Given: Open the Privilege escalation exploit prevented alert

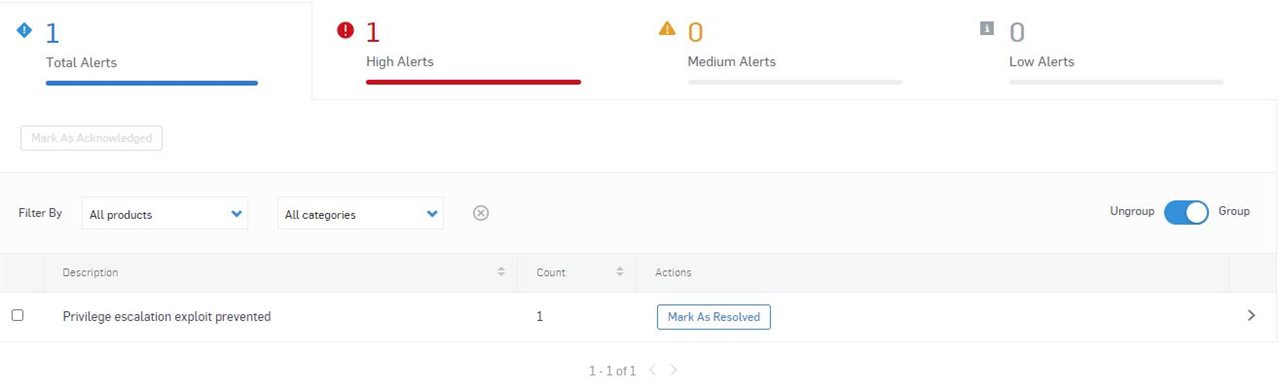Looking at the screenshot, I should [167, 317].
